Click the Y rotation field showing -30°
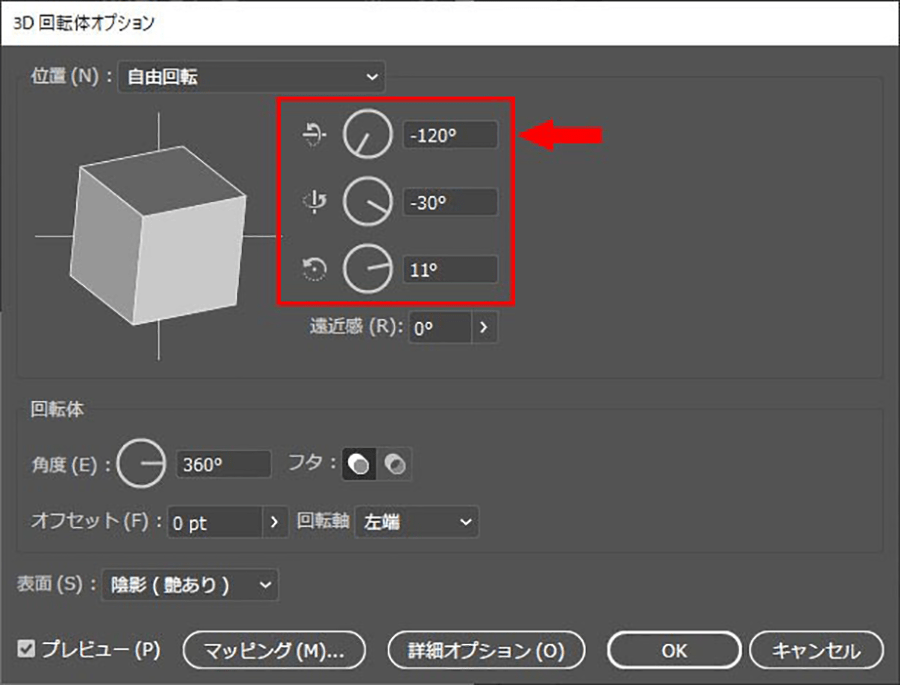This screenshot has width=900, height=685. (451, 202)
